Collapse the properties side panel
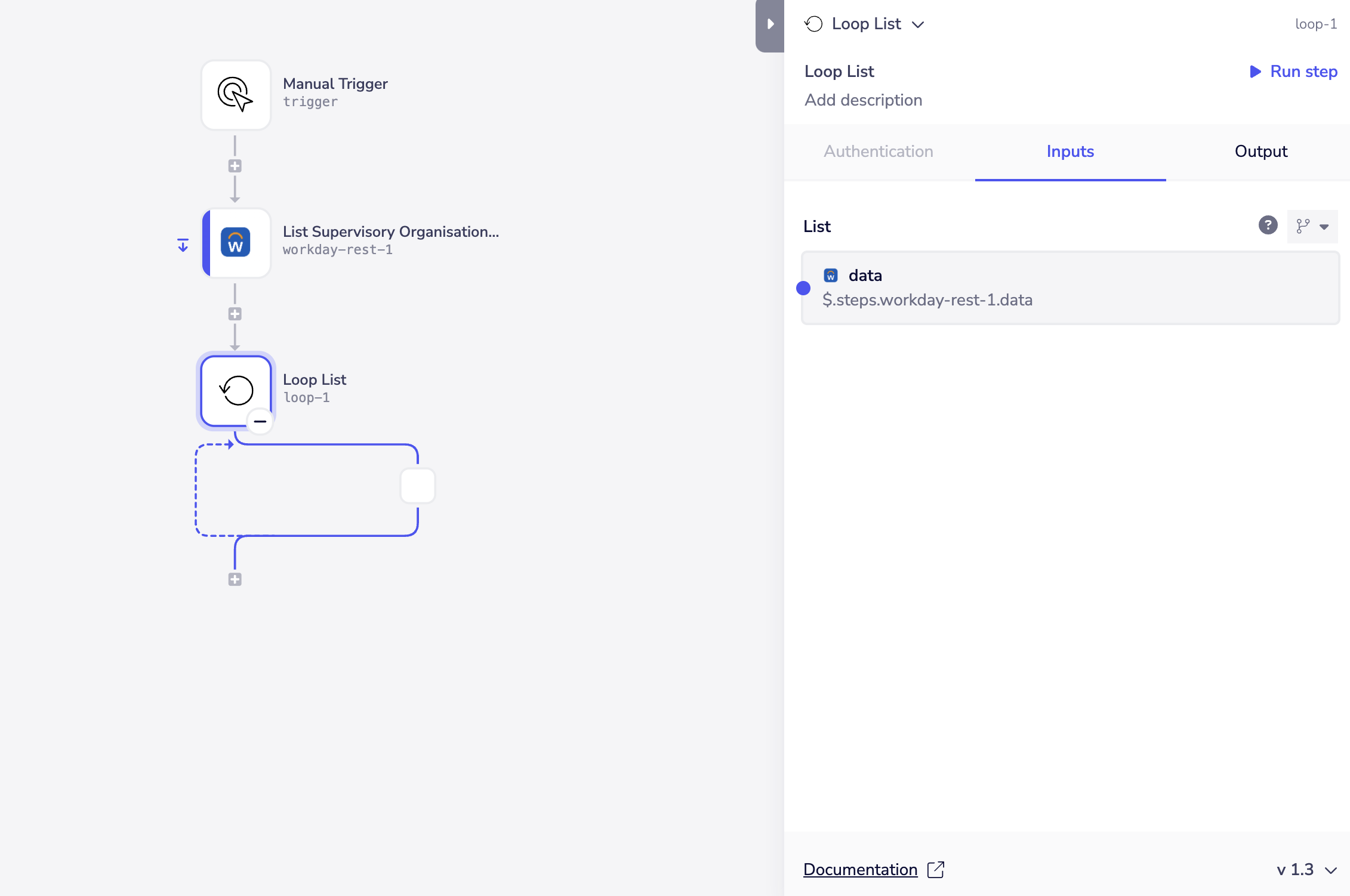The width and height of the screenshot is (1350, 896). click(x=770, y=24)
